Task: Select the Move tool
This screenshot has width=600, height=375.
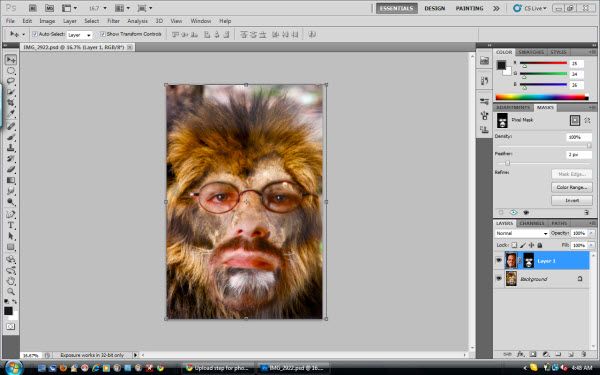Action: pyautogui.click(x=11, y=59)
